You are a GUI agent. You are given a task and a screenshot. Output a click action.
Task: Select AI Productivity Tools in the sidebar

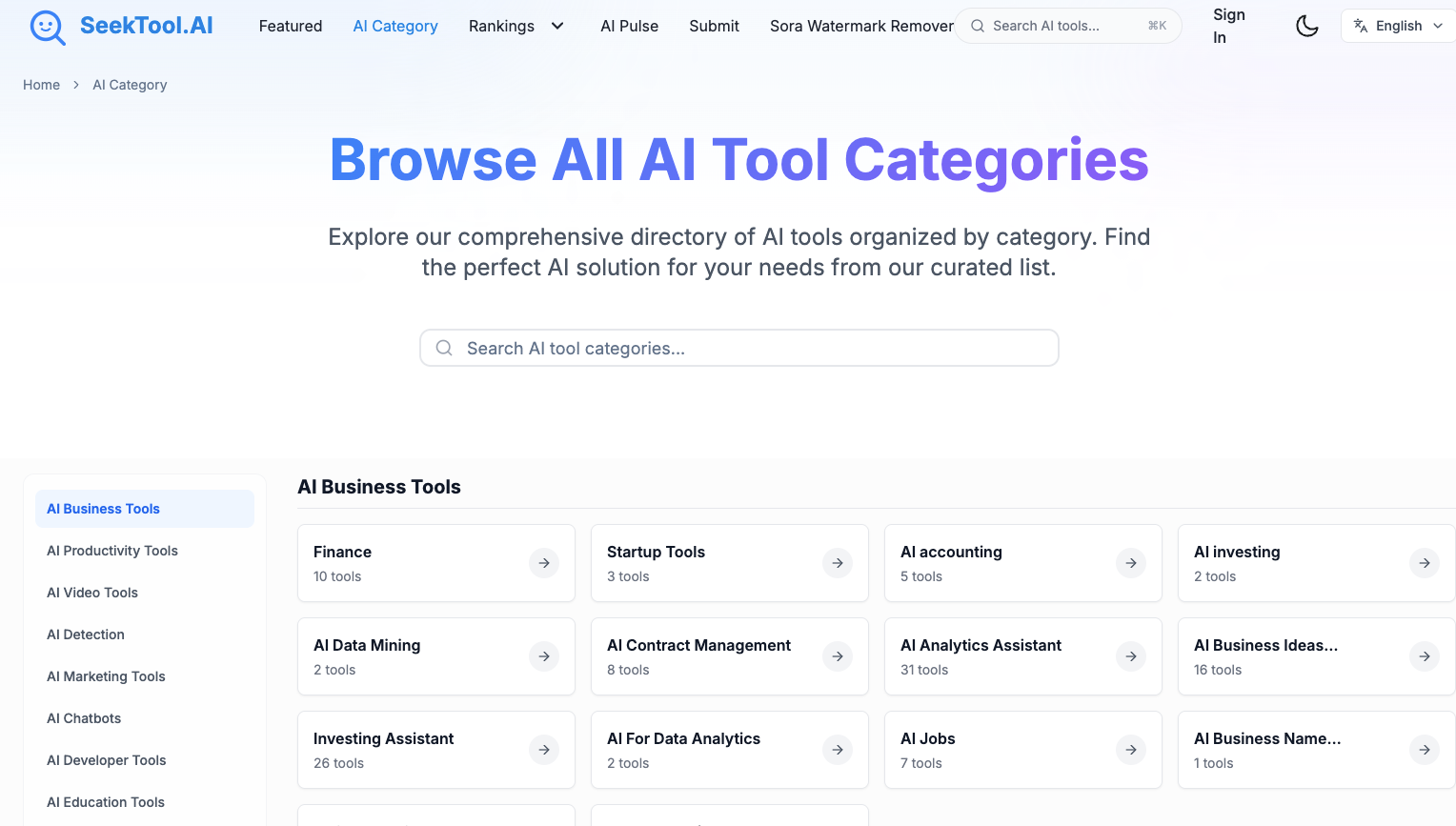(x=112, y=551)
